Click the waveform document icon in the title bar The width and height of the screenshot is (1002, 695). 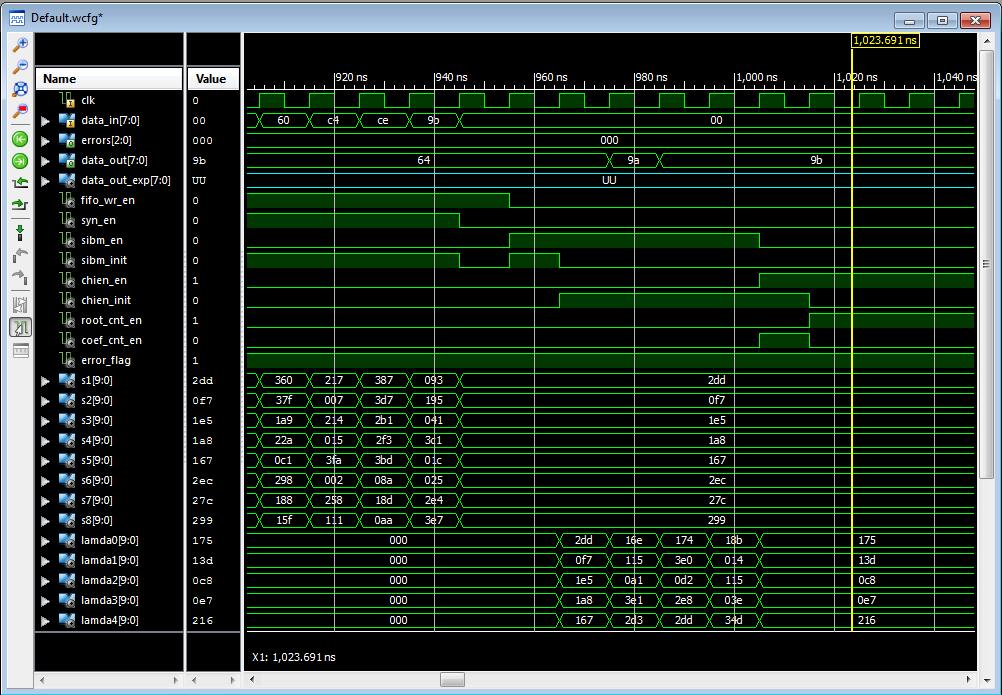[x=17, y=19]
